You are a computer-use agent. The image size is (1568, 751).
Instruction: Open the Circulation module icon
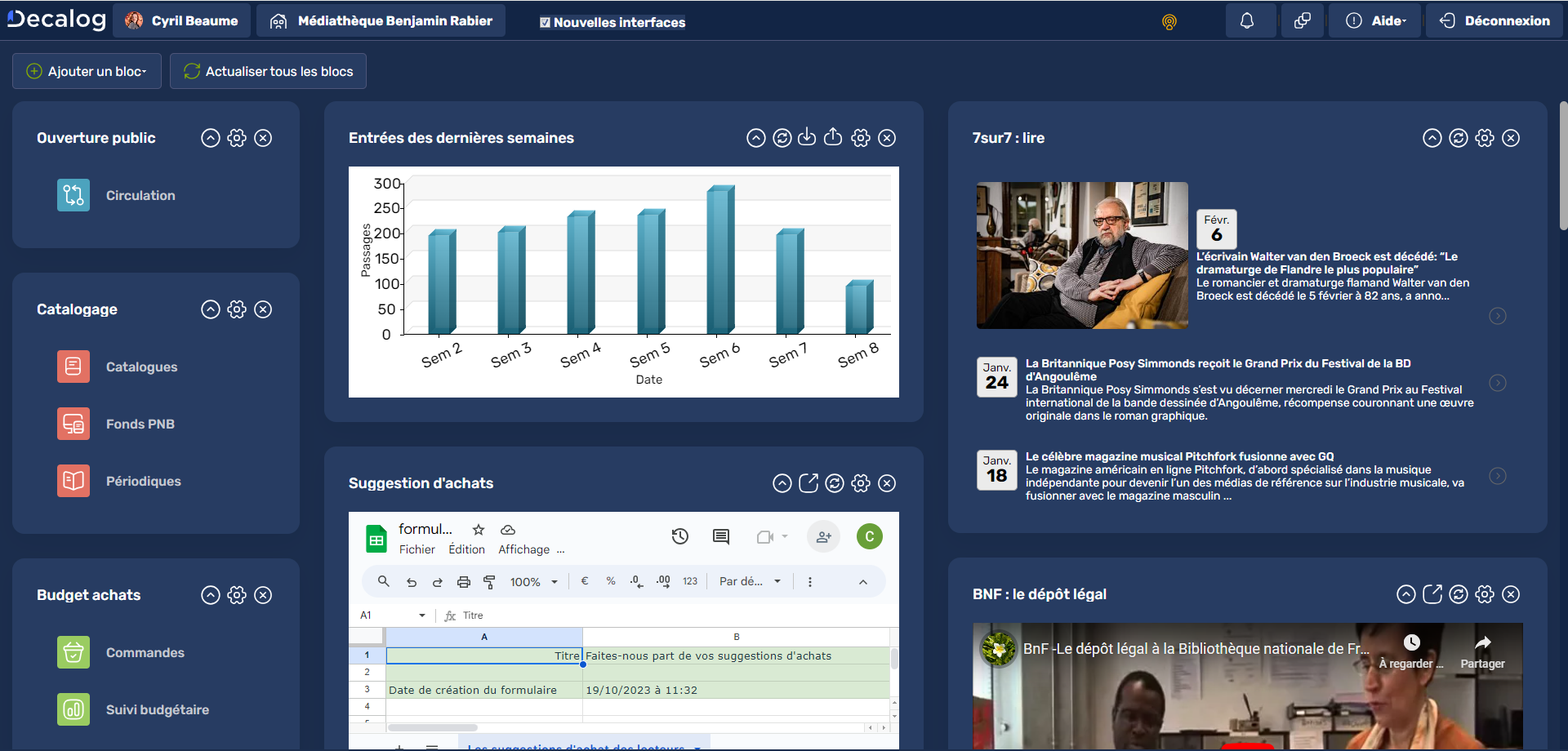click(x=73, y=195)
